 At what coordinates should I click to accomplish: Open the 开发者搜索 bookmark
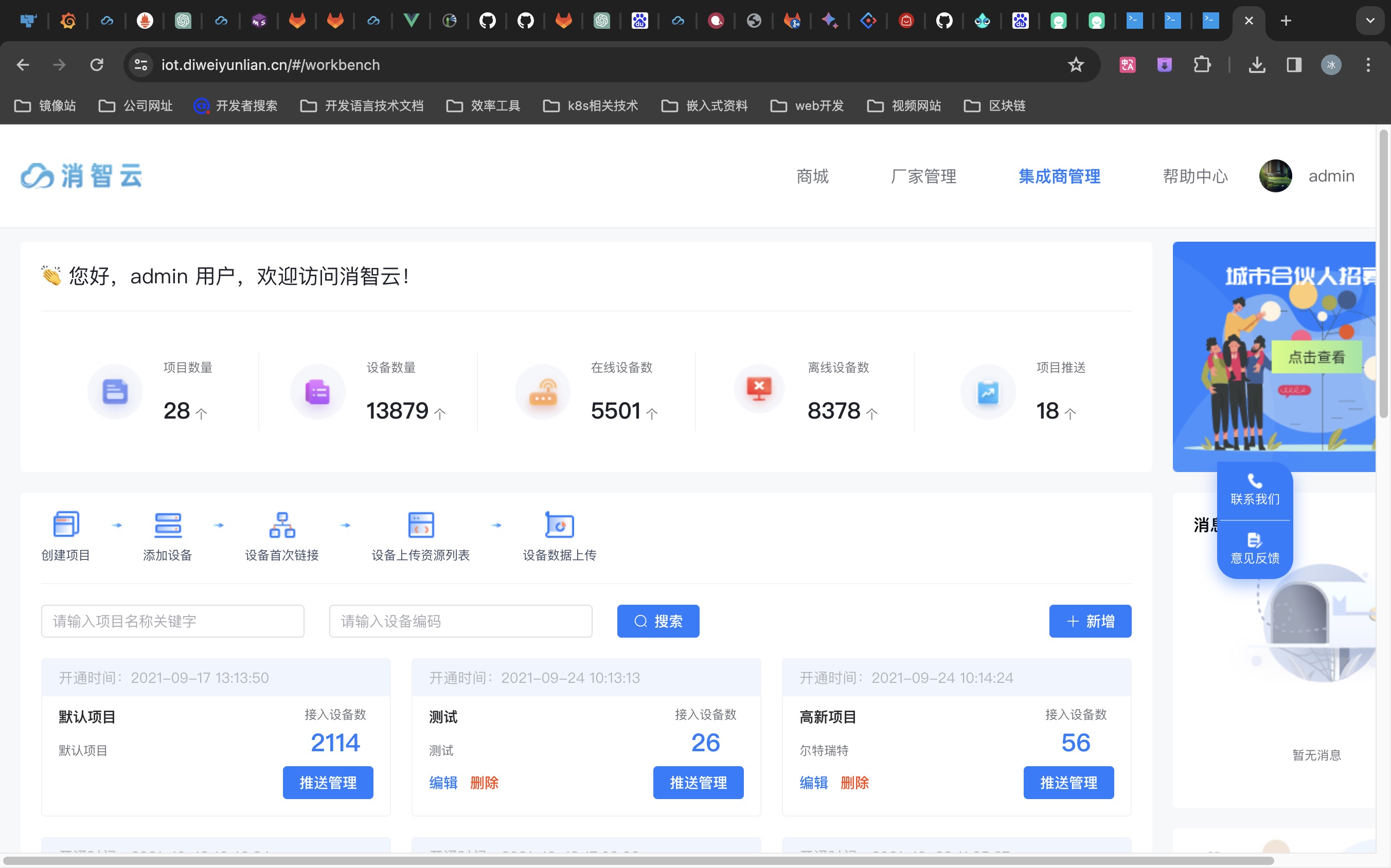[236, 105]
